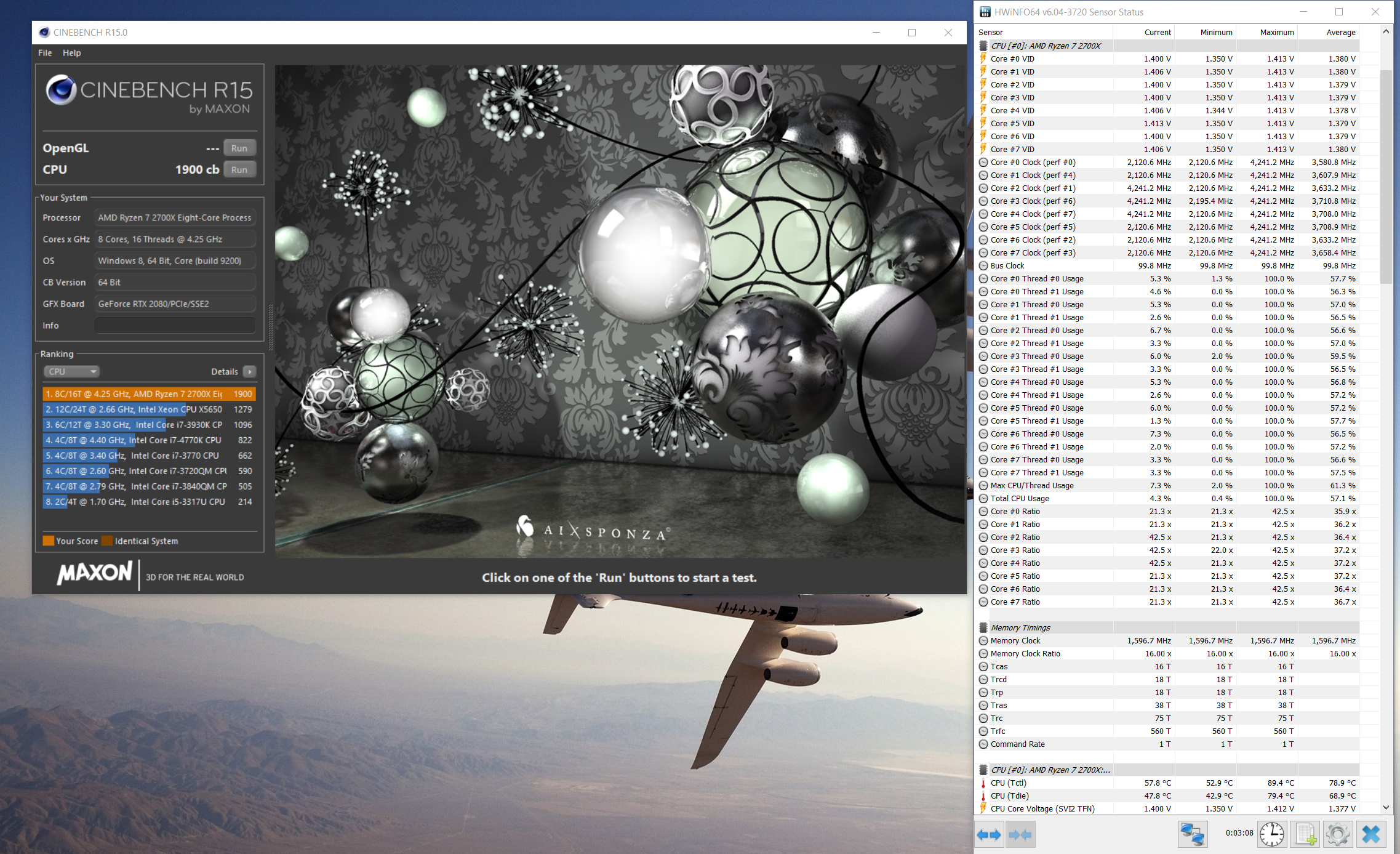This screenshot has height=854, width=1400.
Task: Click the Current column header
Action: (x=1144, y=32)
